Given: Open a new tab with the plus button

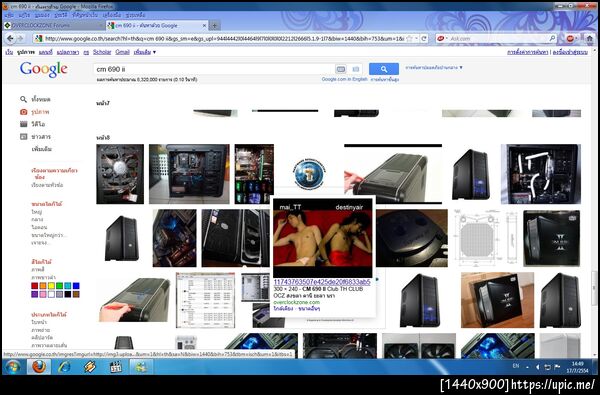Looking at the screenshot, I should click(x=214, y=26).
